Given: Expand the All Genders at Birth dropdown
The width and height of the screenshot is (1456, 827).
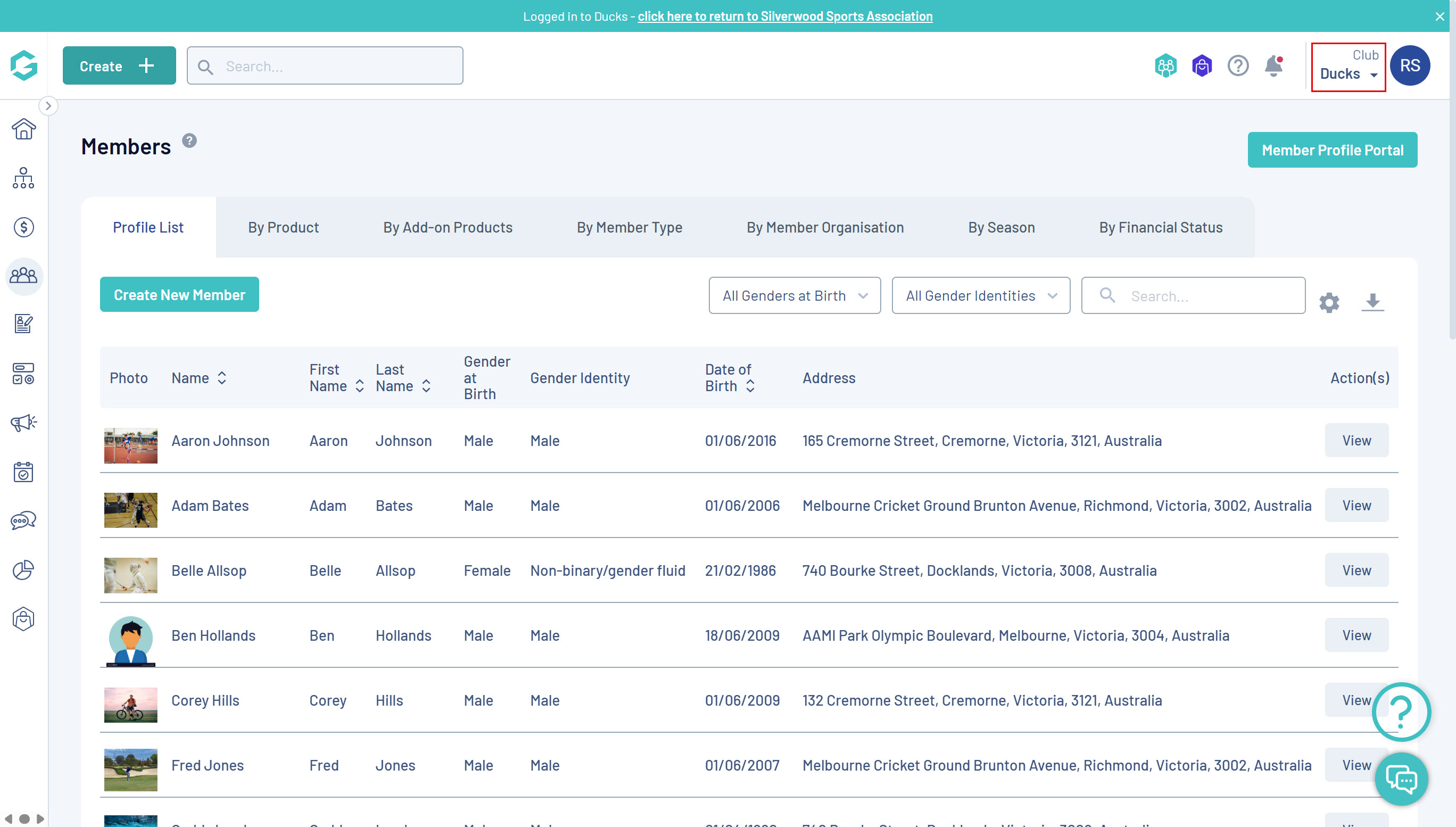Looking at the screenshot, I should 794,295.
